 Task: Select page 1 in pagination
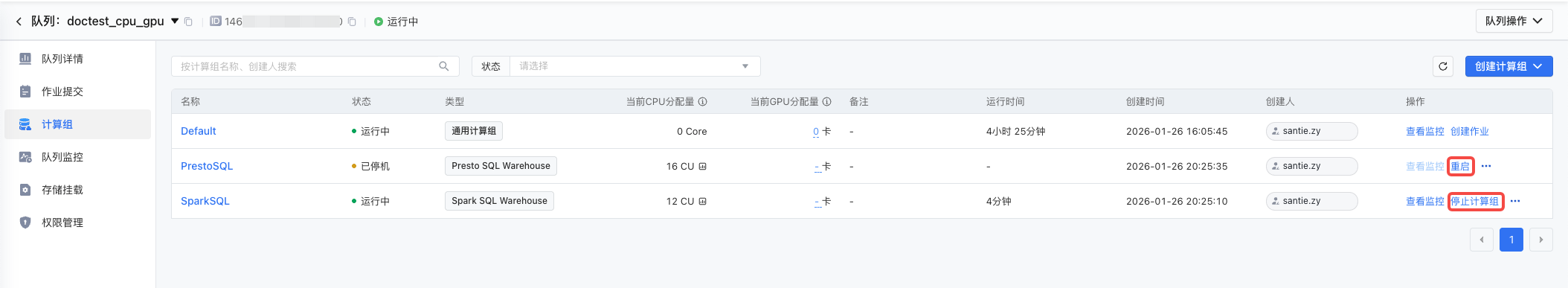point(1511,240)
